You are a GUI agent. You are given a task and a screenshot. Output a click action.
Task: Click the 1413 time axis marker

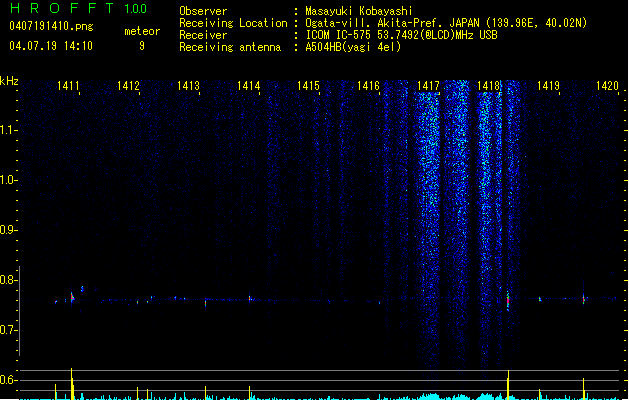188,86
